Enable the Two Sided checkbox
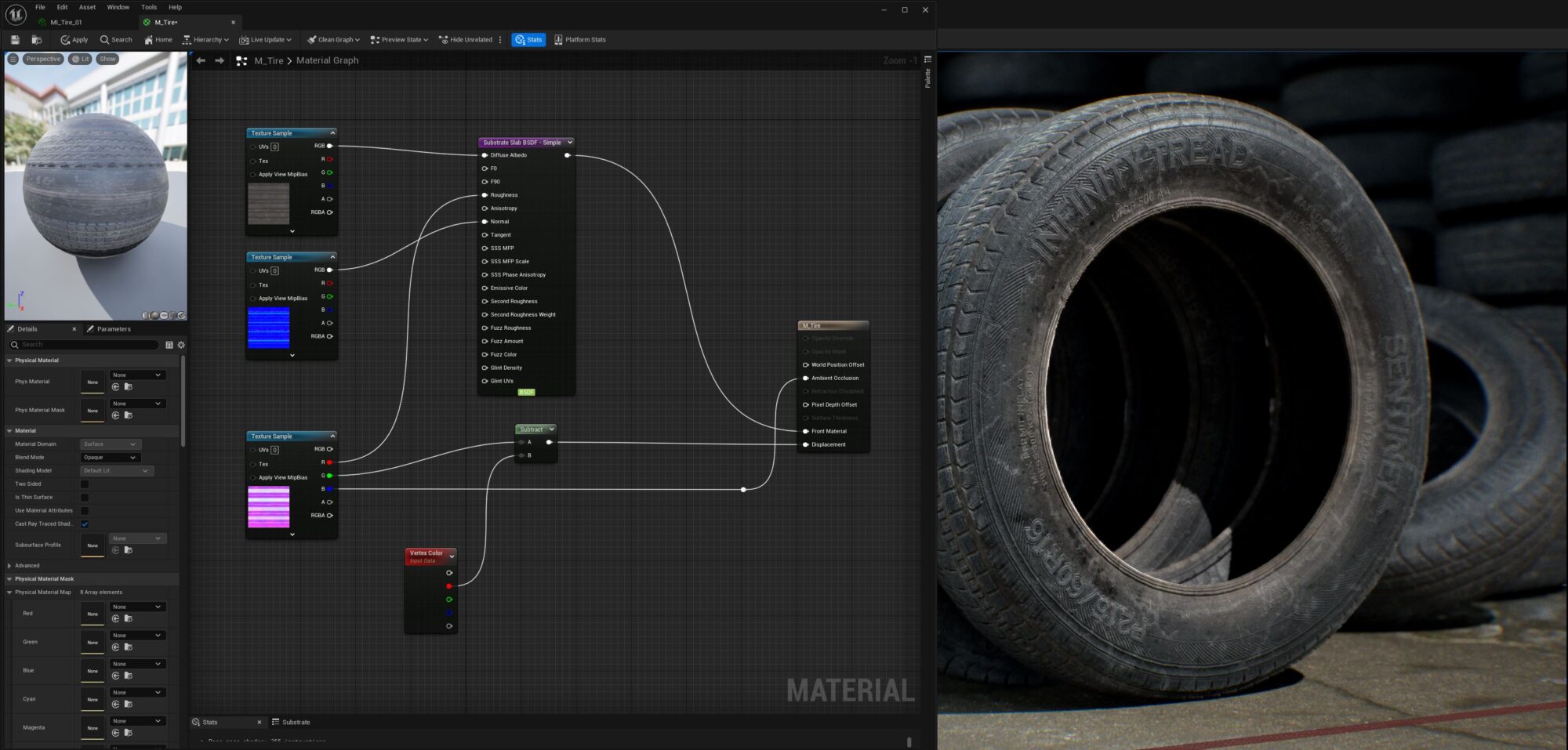Image resolution: width=1568 pixels, height=750 pixels. tap(85, 484)
